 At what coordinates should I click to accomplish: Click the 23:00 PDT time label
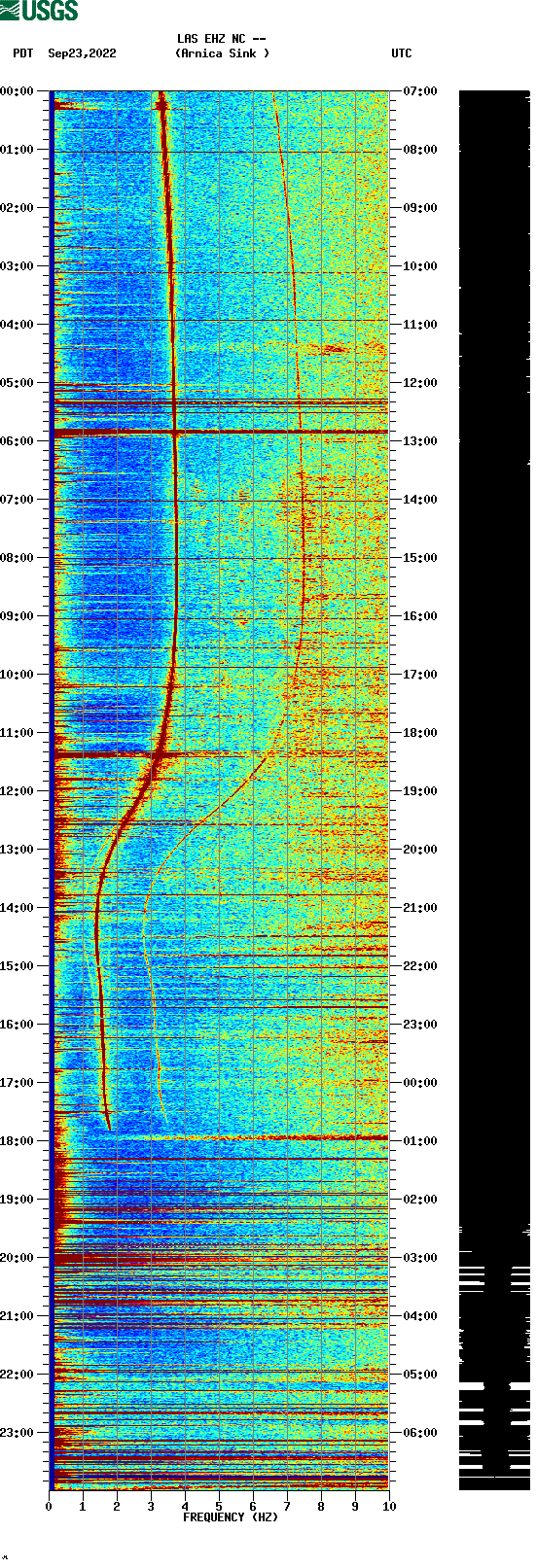tap(17, 1433)
